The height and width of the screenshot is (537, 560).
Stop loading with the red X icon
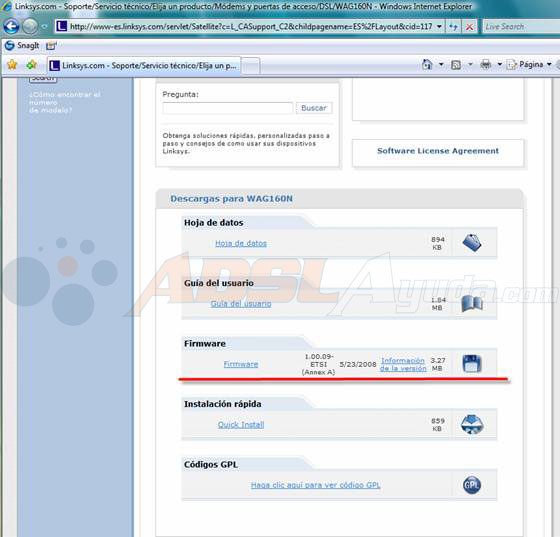click(470, 27)
